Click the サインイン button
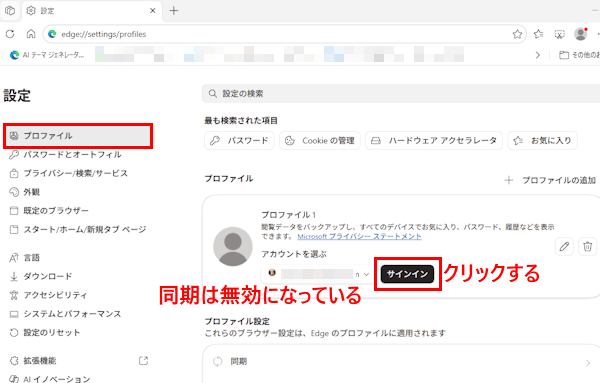 click(408, 274)
